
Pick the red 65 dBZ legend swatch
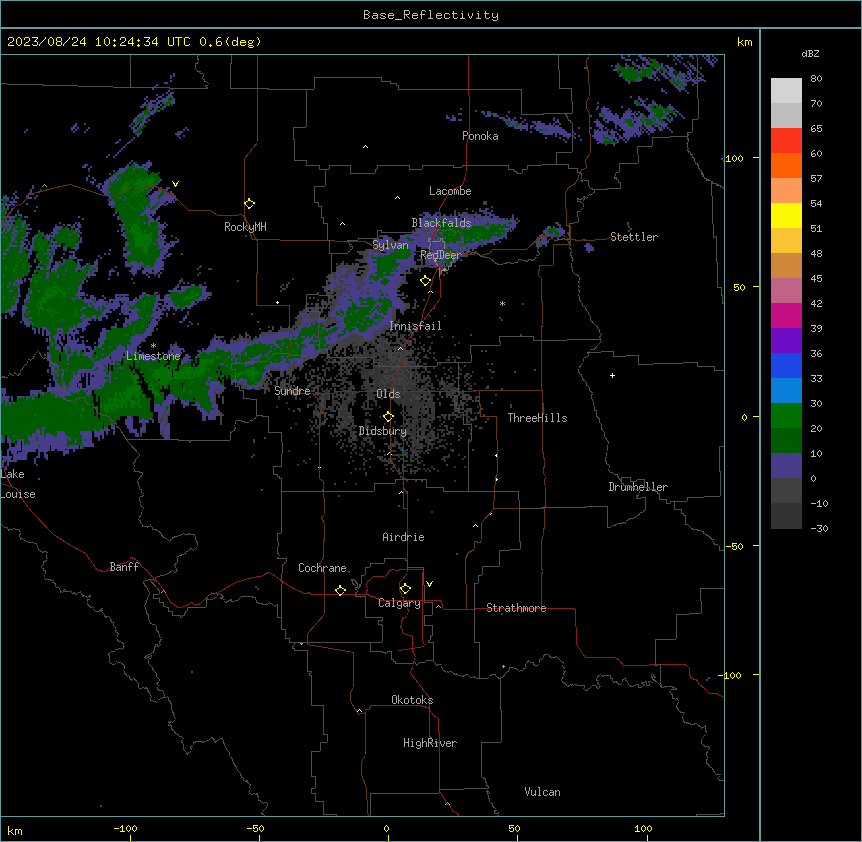(x=786, y=140)
